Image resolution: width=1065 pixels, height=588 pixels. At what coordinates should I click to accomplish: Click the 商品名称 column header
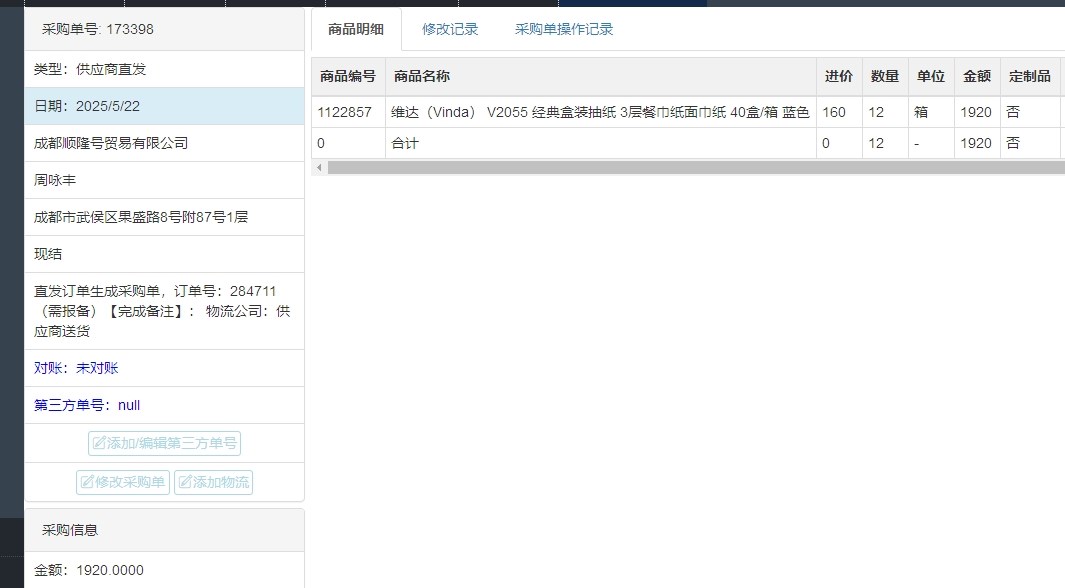coord(600,76)
